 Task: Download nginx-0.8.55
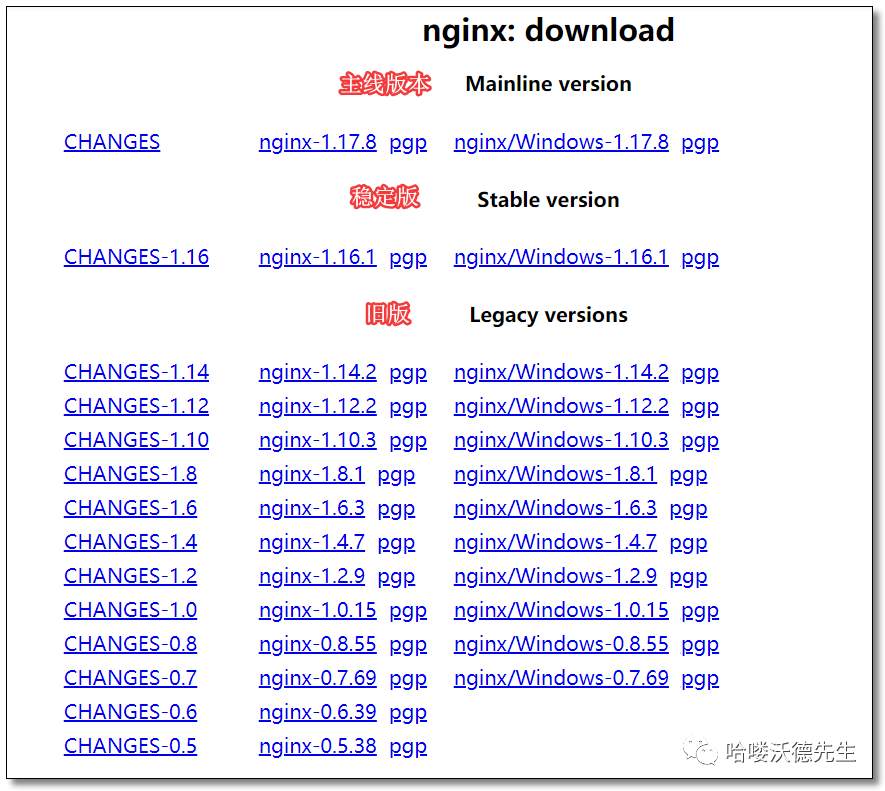[x=317, y=645]
